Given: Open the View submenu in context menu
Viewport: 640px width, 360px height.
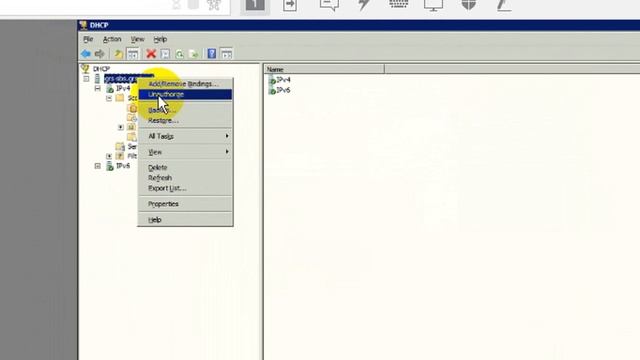Looking at the screenshot, I should (185, 152).
